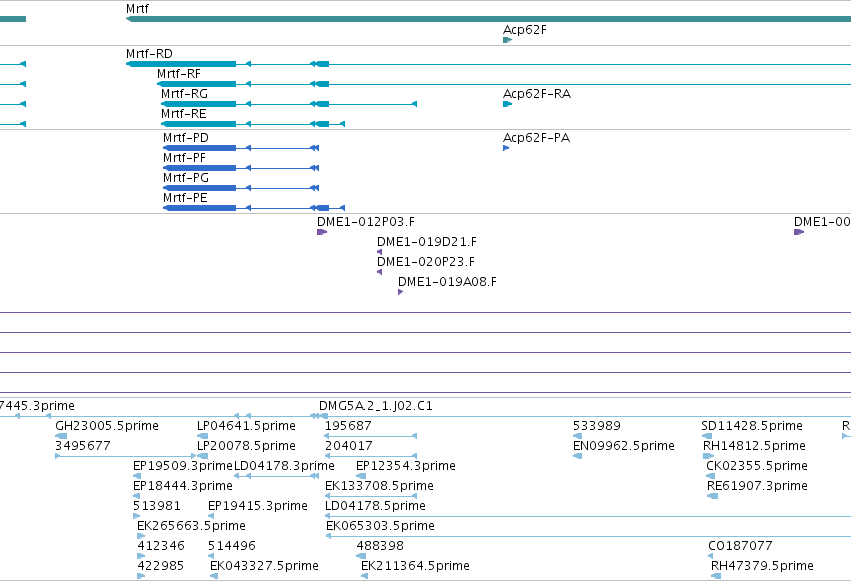Click the 412346 feature glyph

point(141,556)
